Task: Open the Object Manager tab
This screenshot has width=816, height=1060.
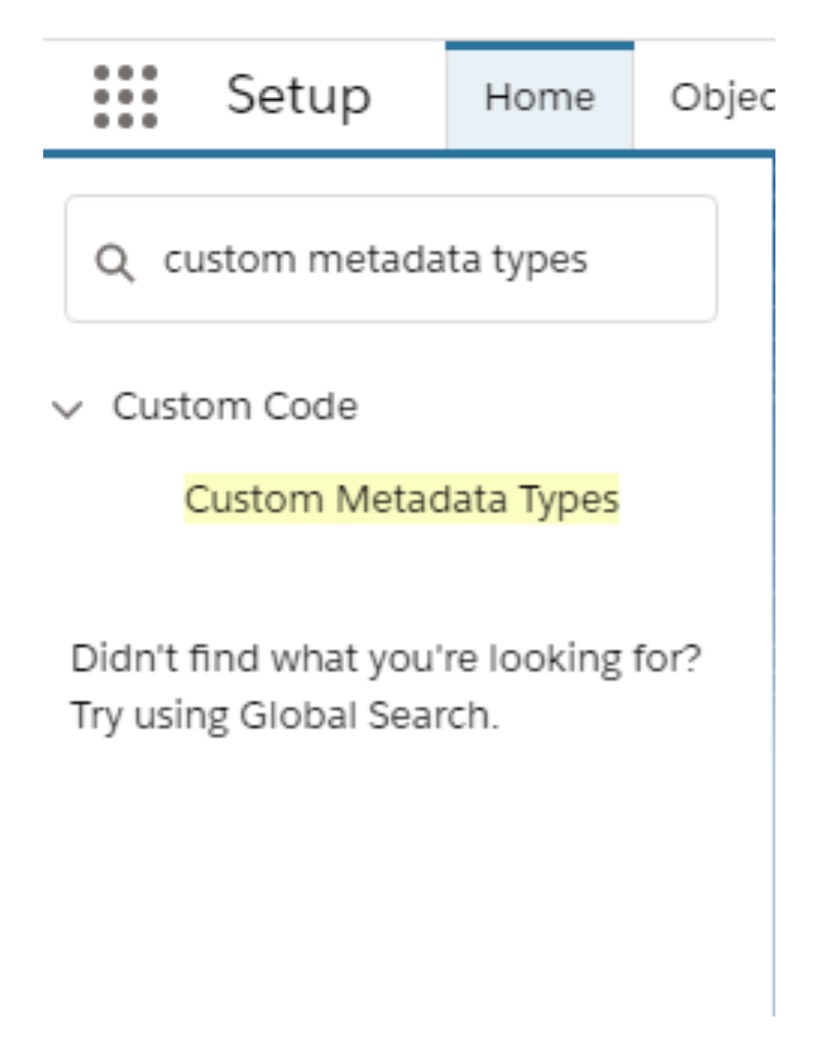Action: pyautogui.click(x=722, y=97)
